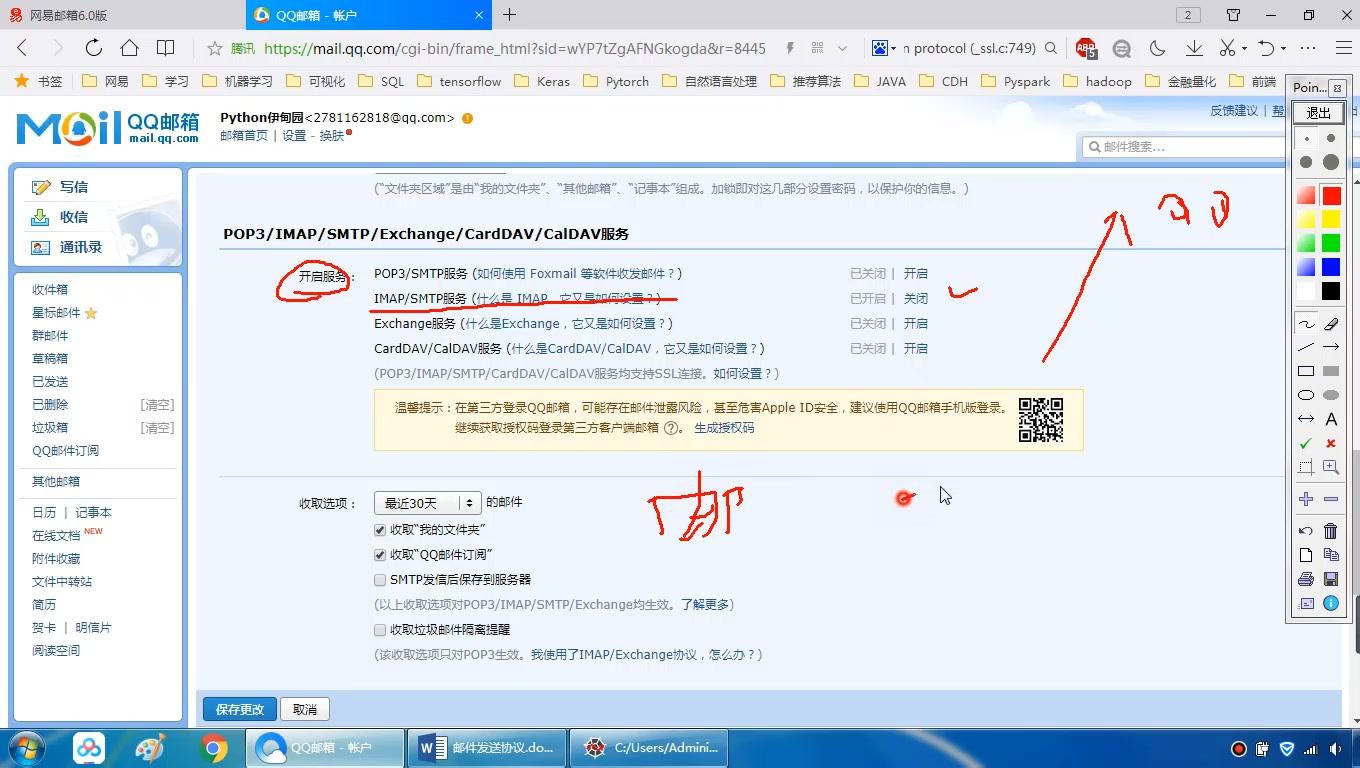The image size is (1360, 768).
Task: Open the 最近30天 dropdown
Action: pos(428,503)
